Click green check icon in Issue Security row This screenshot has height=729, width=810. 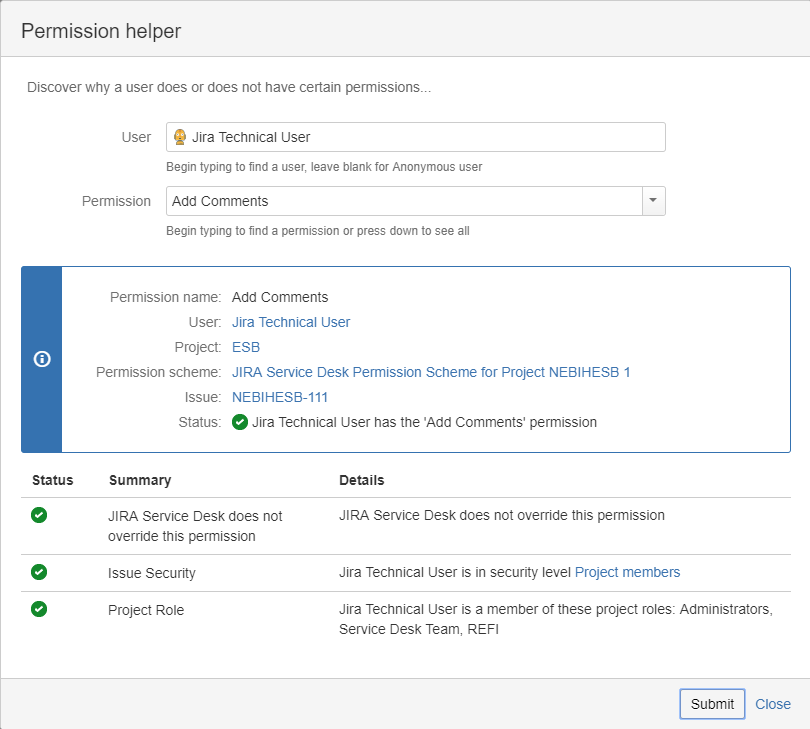(x=39, y=572)
